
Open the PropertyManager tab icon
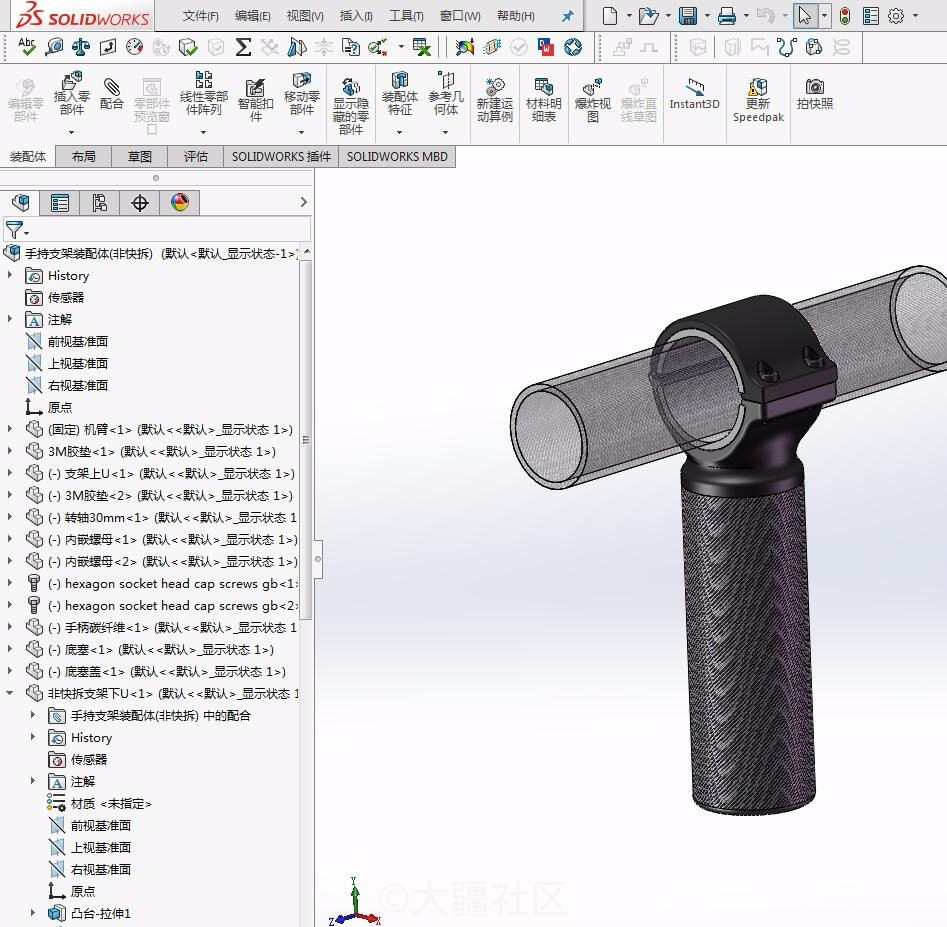[x=60, y=202]
